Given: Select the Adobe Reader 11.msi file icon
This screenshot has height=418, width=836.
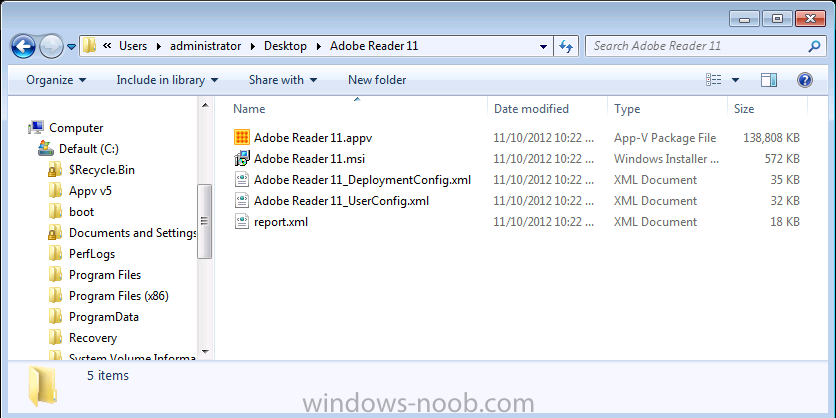Looking at the screenshot, I should [x=242, y=158].
